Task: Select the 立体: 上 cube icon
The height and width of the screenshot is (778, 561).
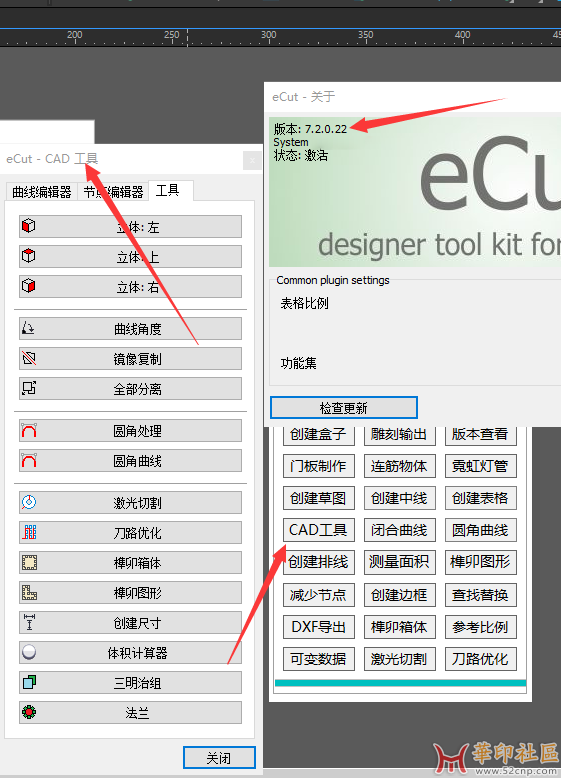Action: 29,256
